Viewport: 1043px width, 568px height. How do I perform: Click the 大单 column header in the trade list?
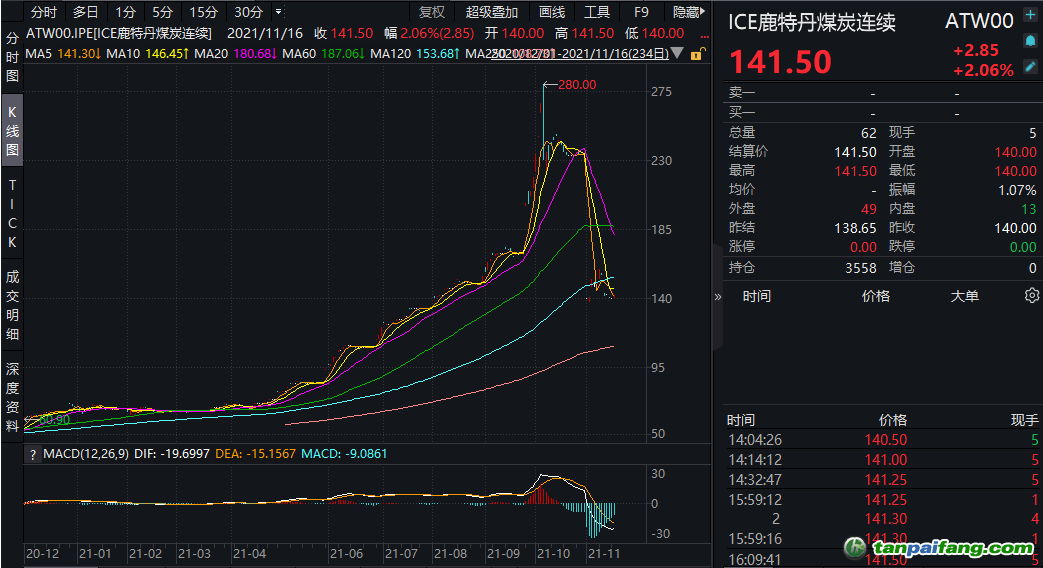pos(964,296)
